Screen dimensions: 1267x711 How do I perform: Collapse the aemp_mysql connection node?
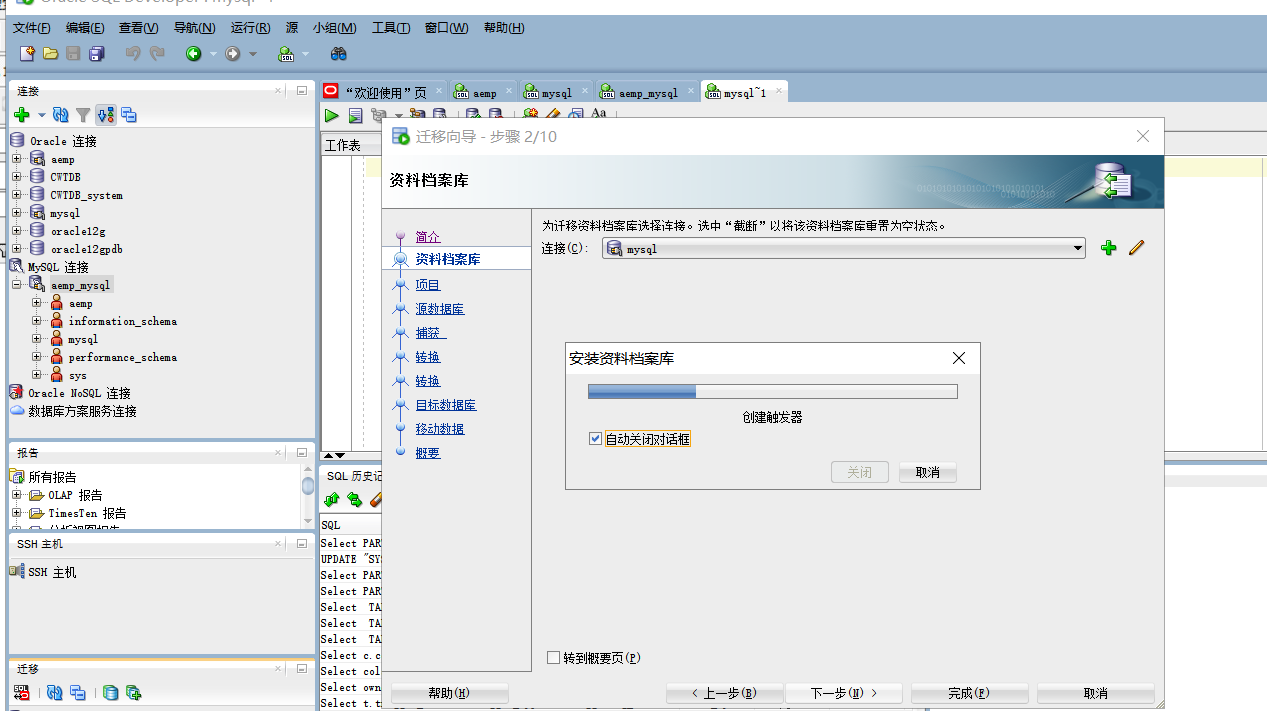(17, 285)
